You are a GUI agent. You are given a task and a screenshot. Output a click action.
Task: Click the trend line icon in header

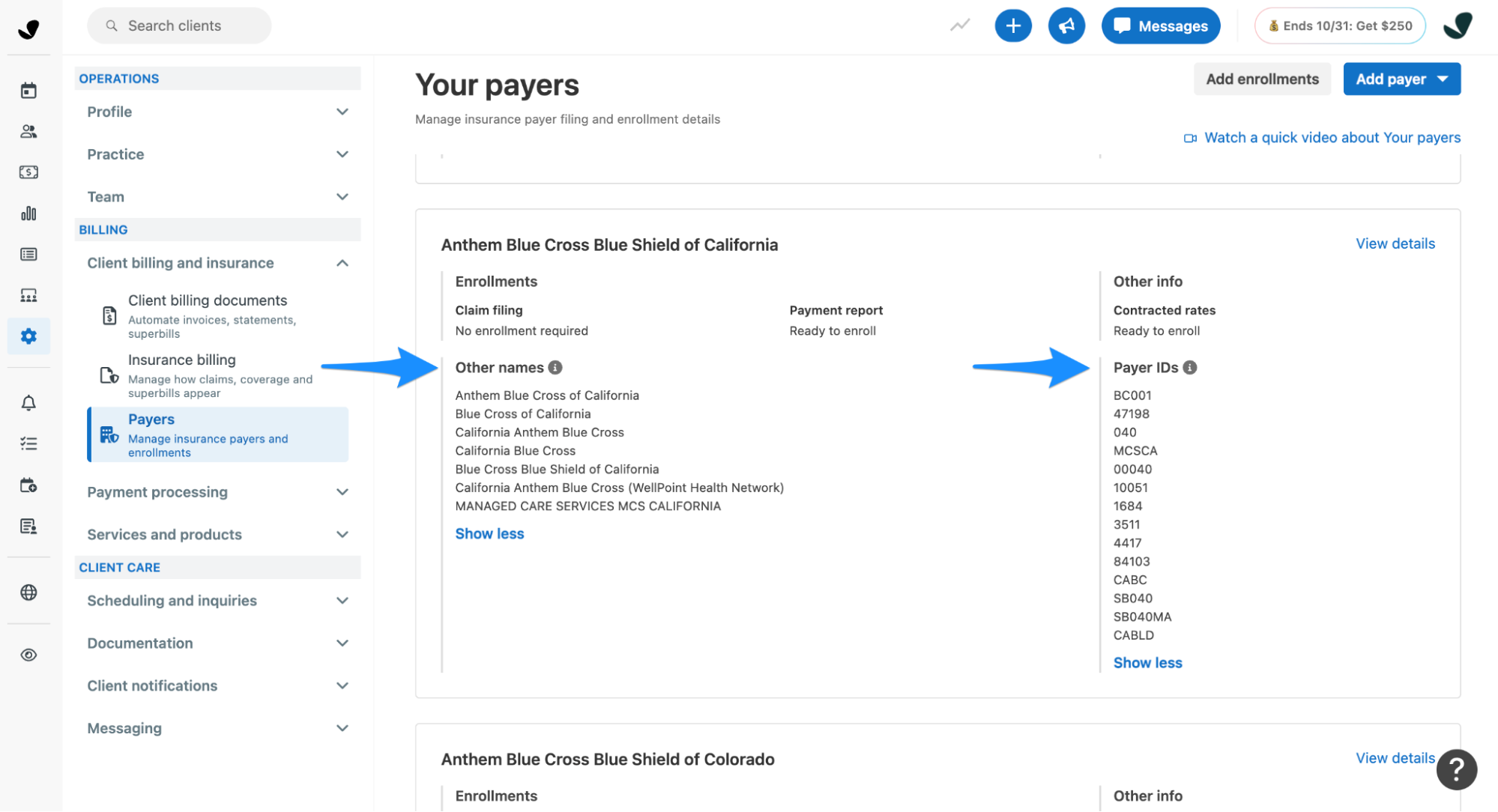pos(960,25)
